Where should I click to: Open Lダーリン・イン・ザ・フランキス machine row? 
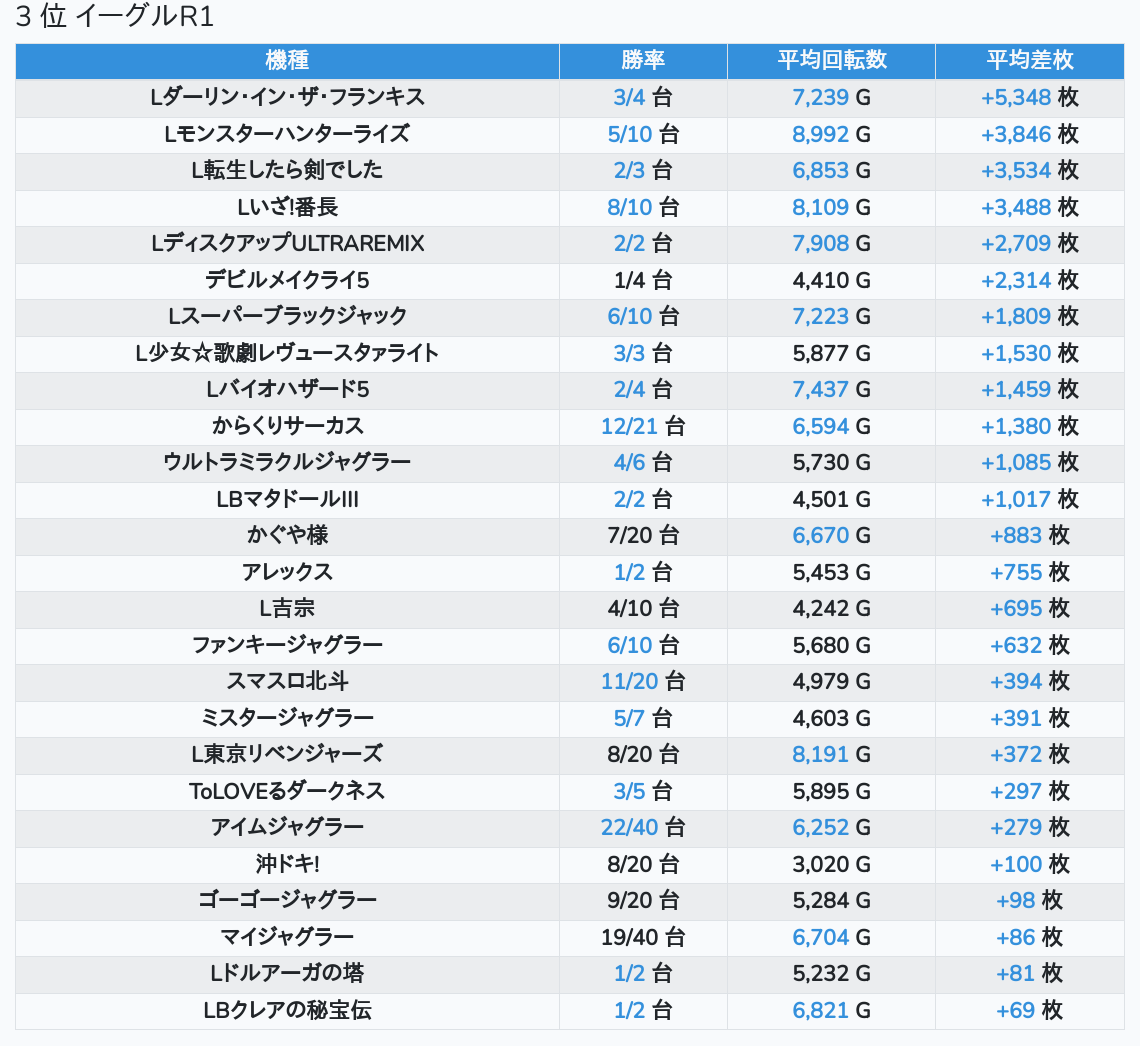pos(287,98)
